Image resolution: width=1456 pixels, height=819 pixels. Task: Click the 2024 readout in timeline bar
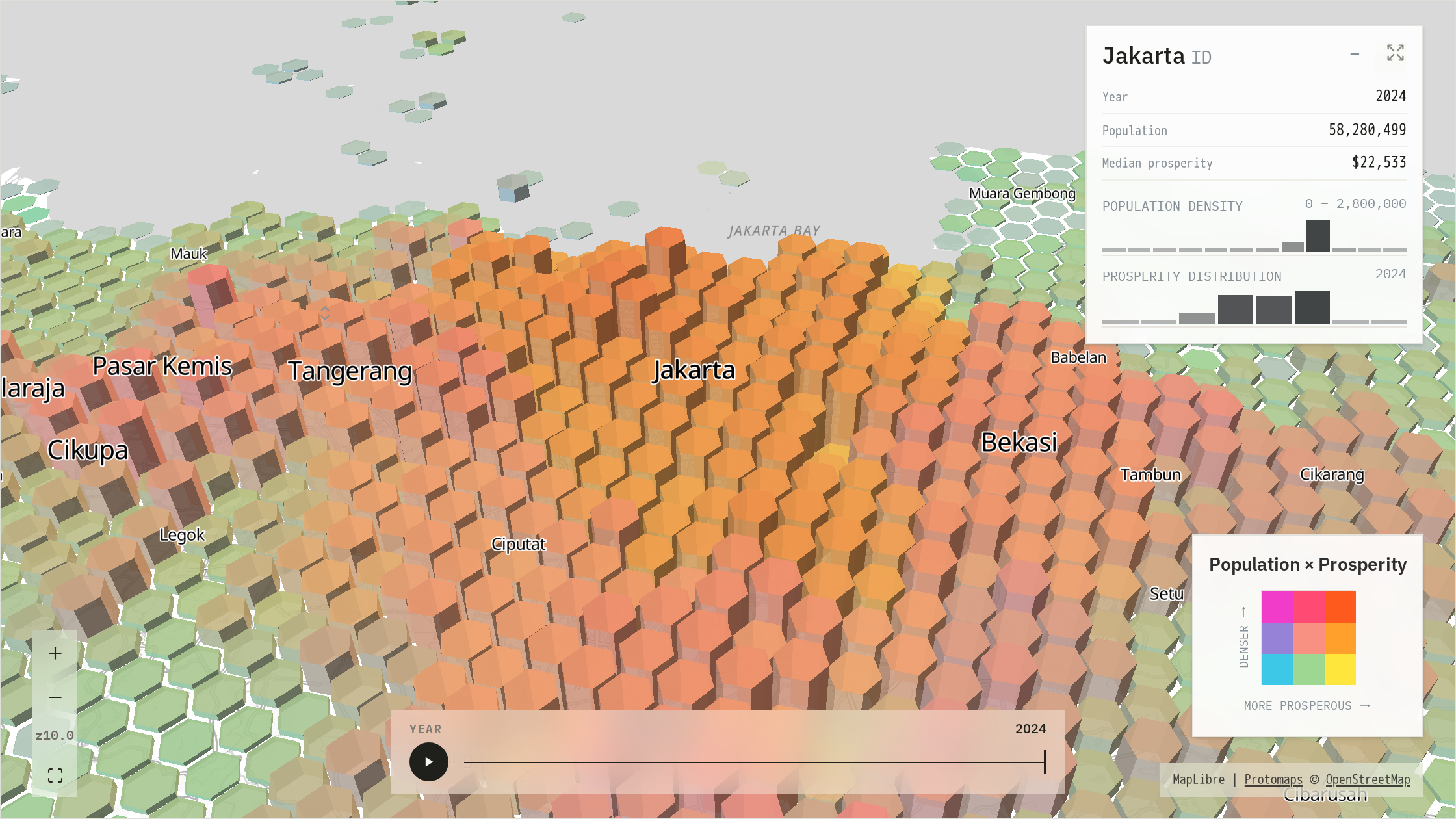pos(1031,729)
